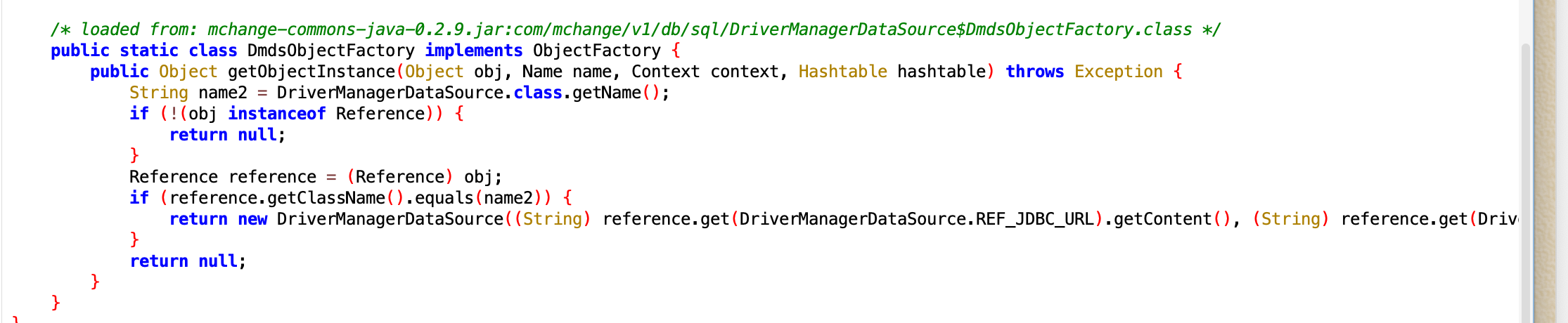Click the REF_JDBC_URL constant
Image resolution: width=1568 pixels, height=323 pixels.
point(1035,219)
